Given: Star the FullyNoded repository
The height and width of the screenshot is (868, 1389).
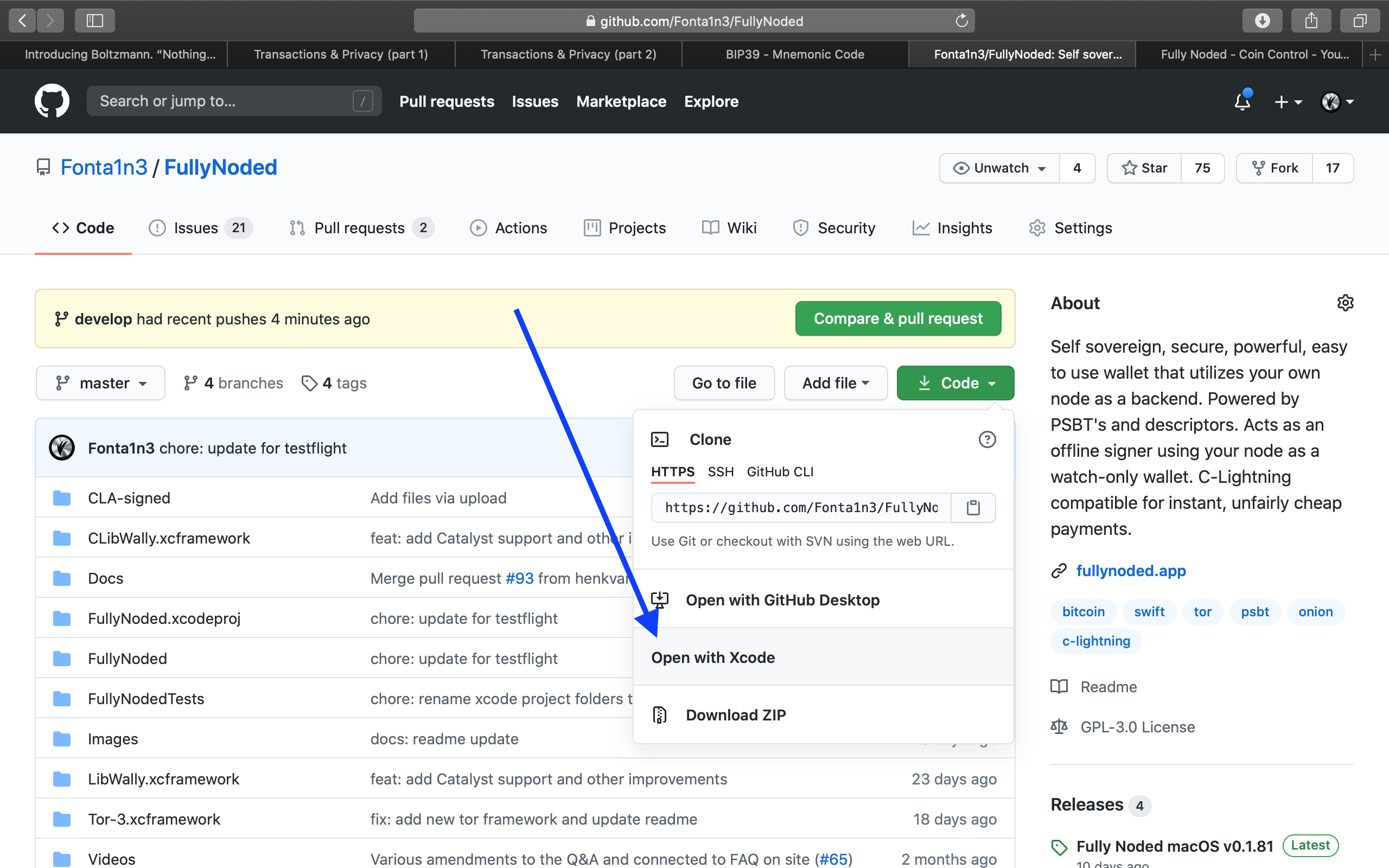Looking at the screenshot, I should (x=1144, y=168).
